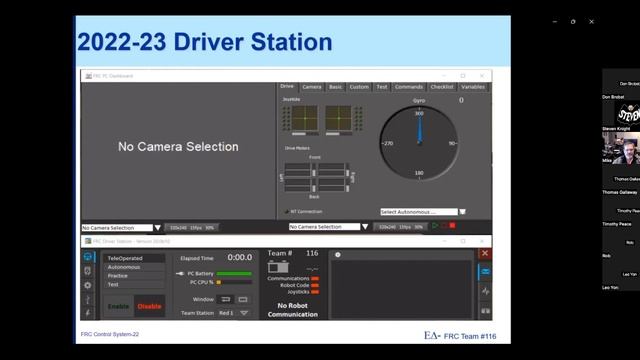Click the red X in Driver Station panel
640x360 pixels.
point(485,253)
